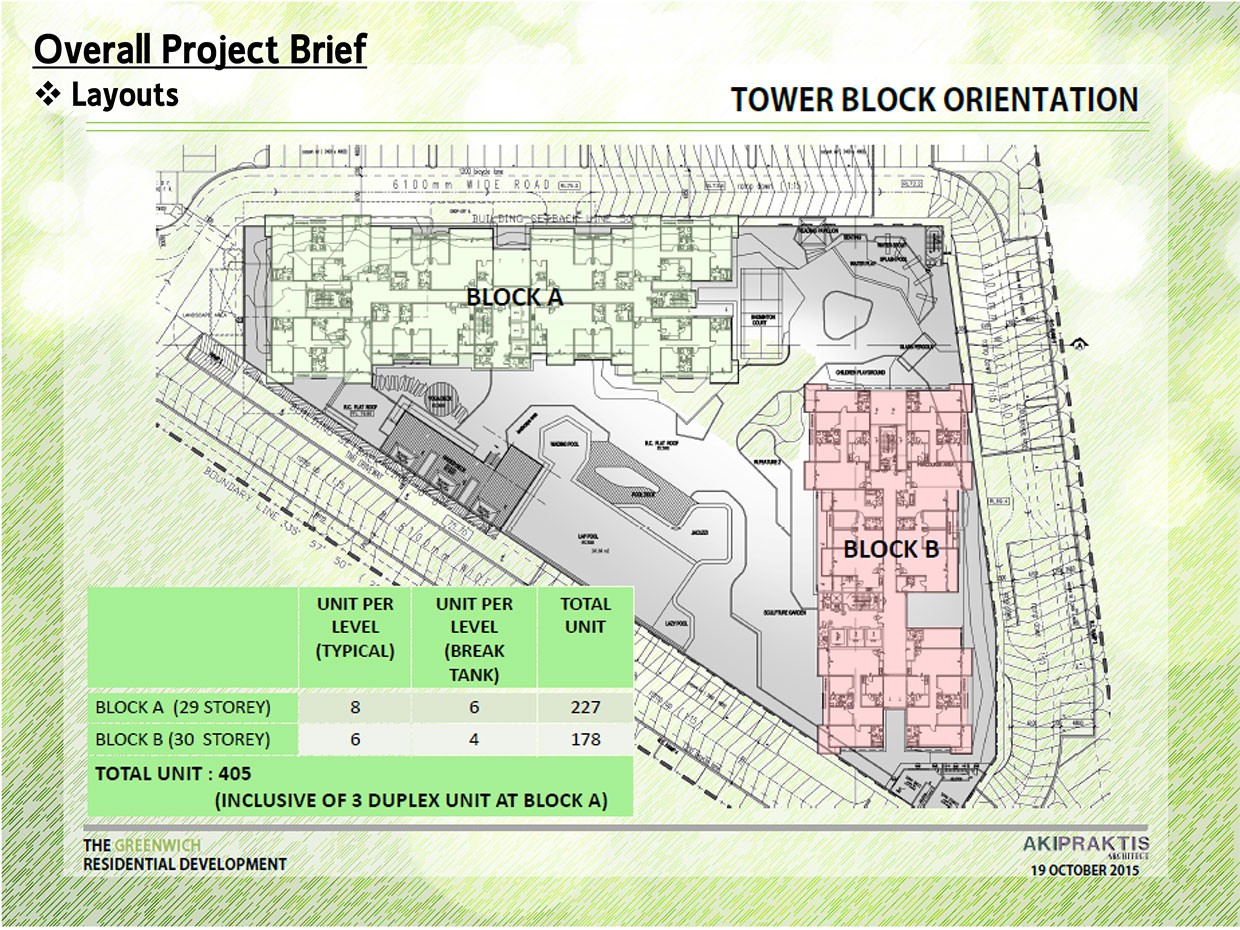
Task: Select the UNIT PER LEVEL (BREAK TANK) header
Action: [474, 638]
